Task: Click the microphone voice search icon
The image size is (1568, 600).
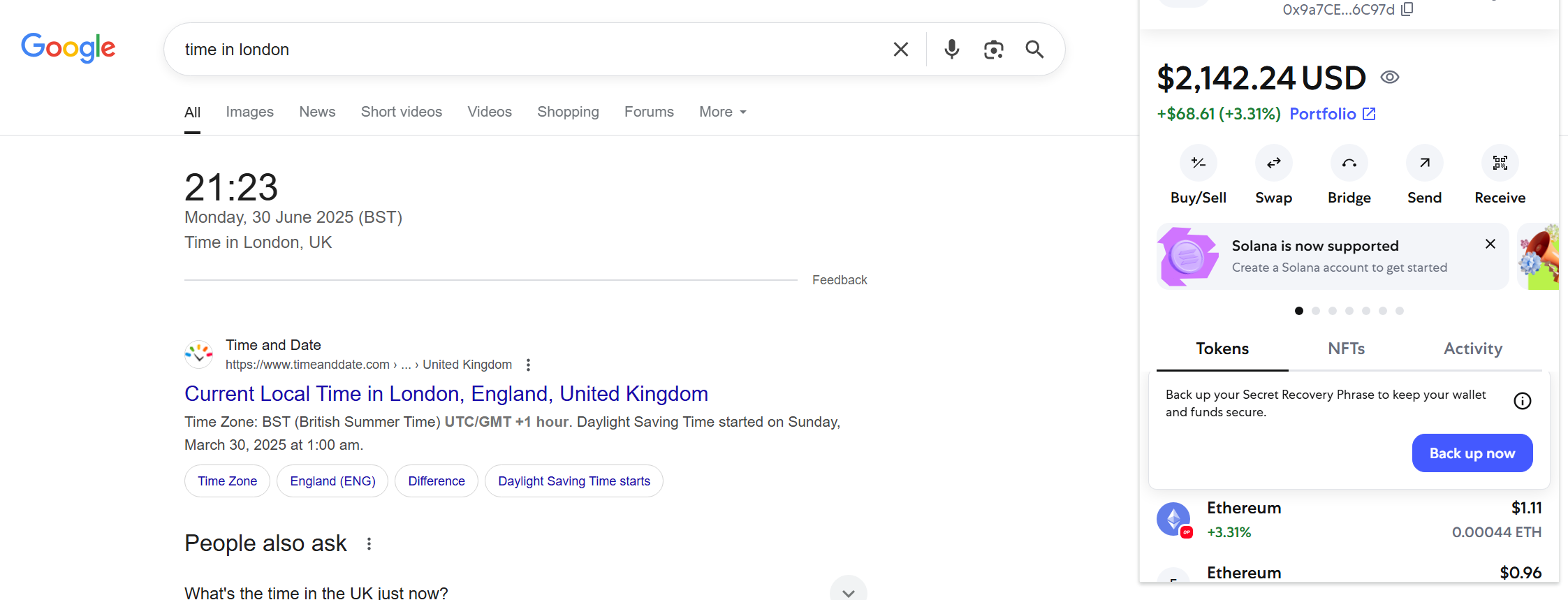Action: pyautogui.click(x=951, y=49)
